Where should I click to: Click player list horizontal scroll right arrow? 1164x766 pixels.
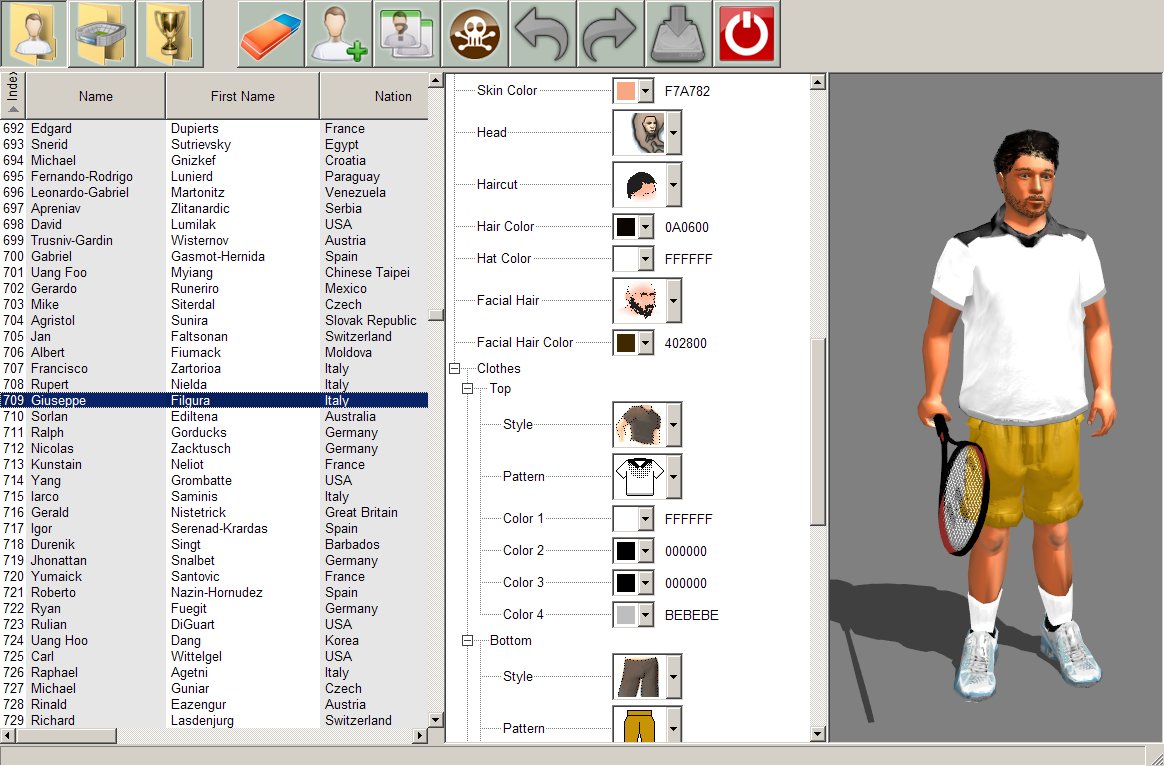(x=420, y=736)
